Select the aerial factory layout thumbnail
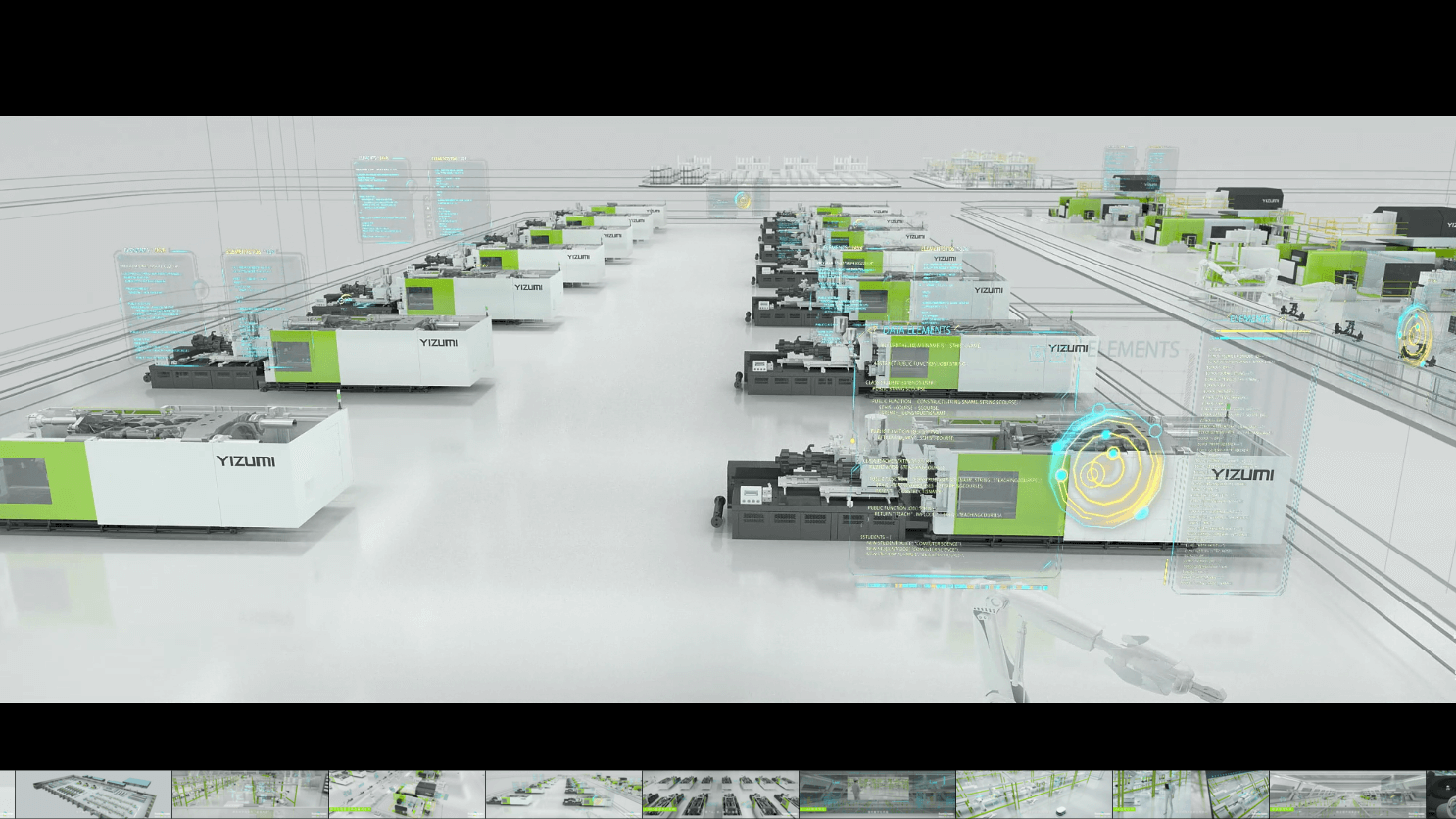This screenshot has height=819, width=1456. pos(94,795)
